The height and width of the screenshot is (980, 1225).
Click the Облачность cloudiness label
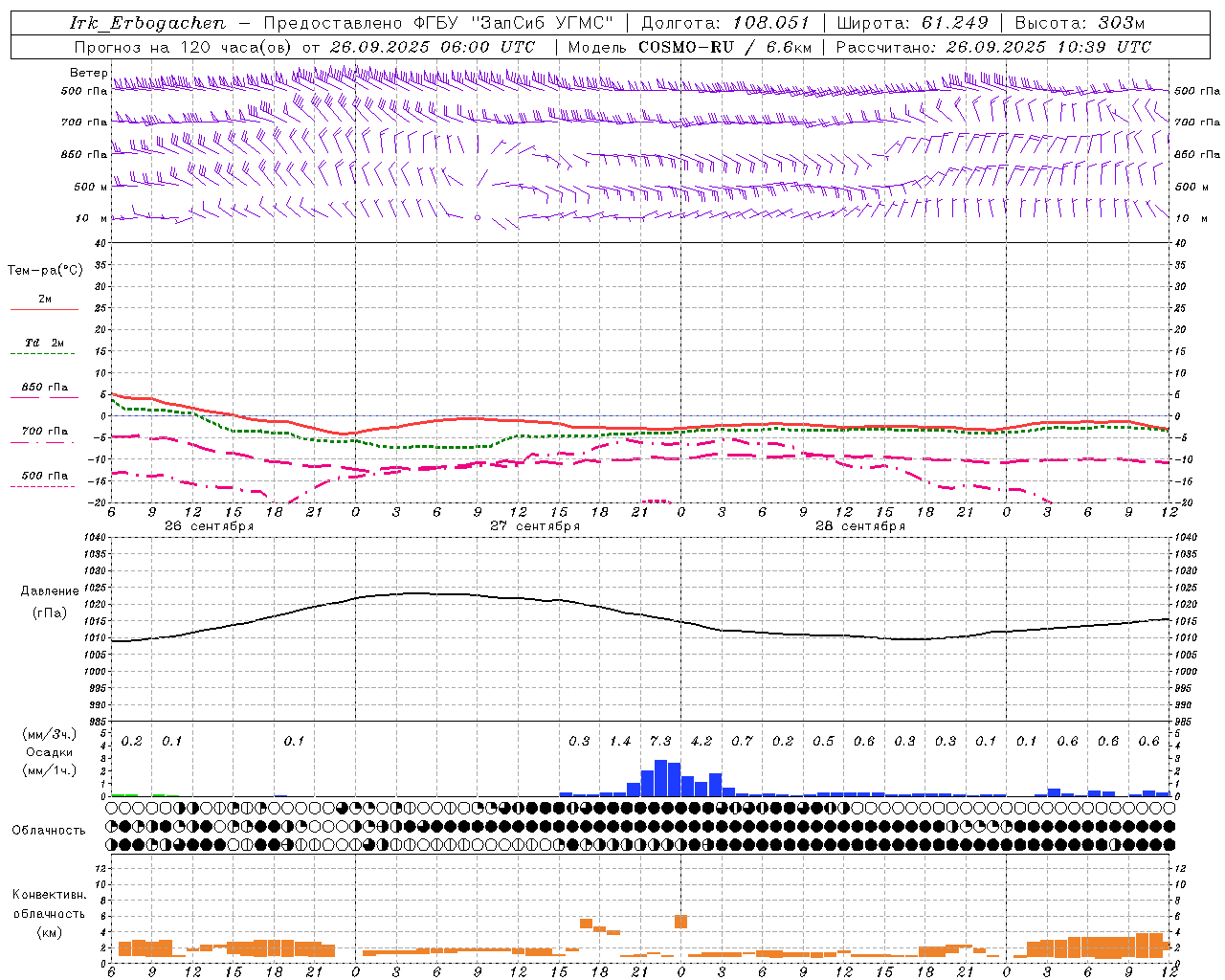(49, 830)
